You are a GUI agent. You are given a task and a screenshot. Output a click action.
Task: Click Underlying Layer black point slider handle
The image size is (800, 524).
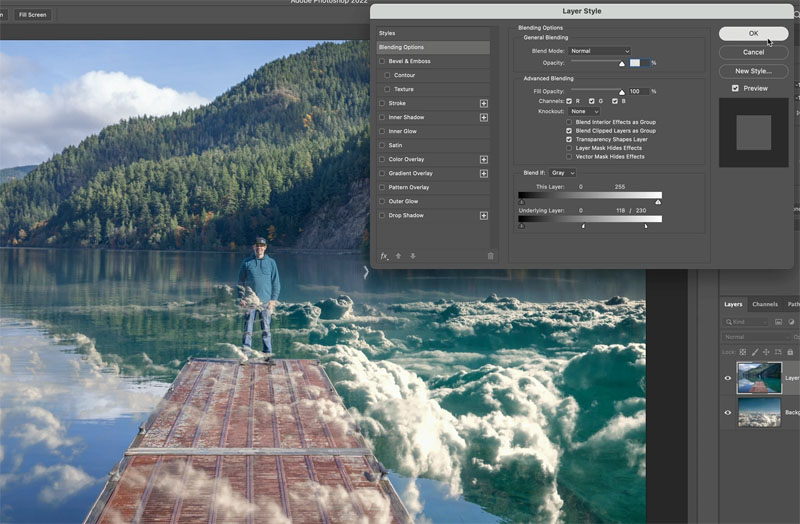[521, 226]
